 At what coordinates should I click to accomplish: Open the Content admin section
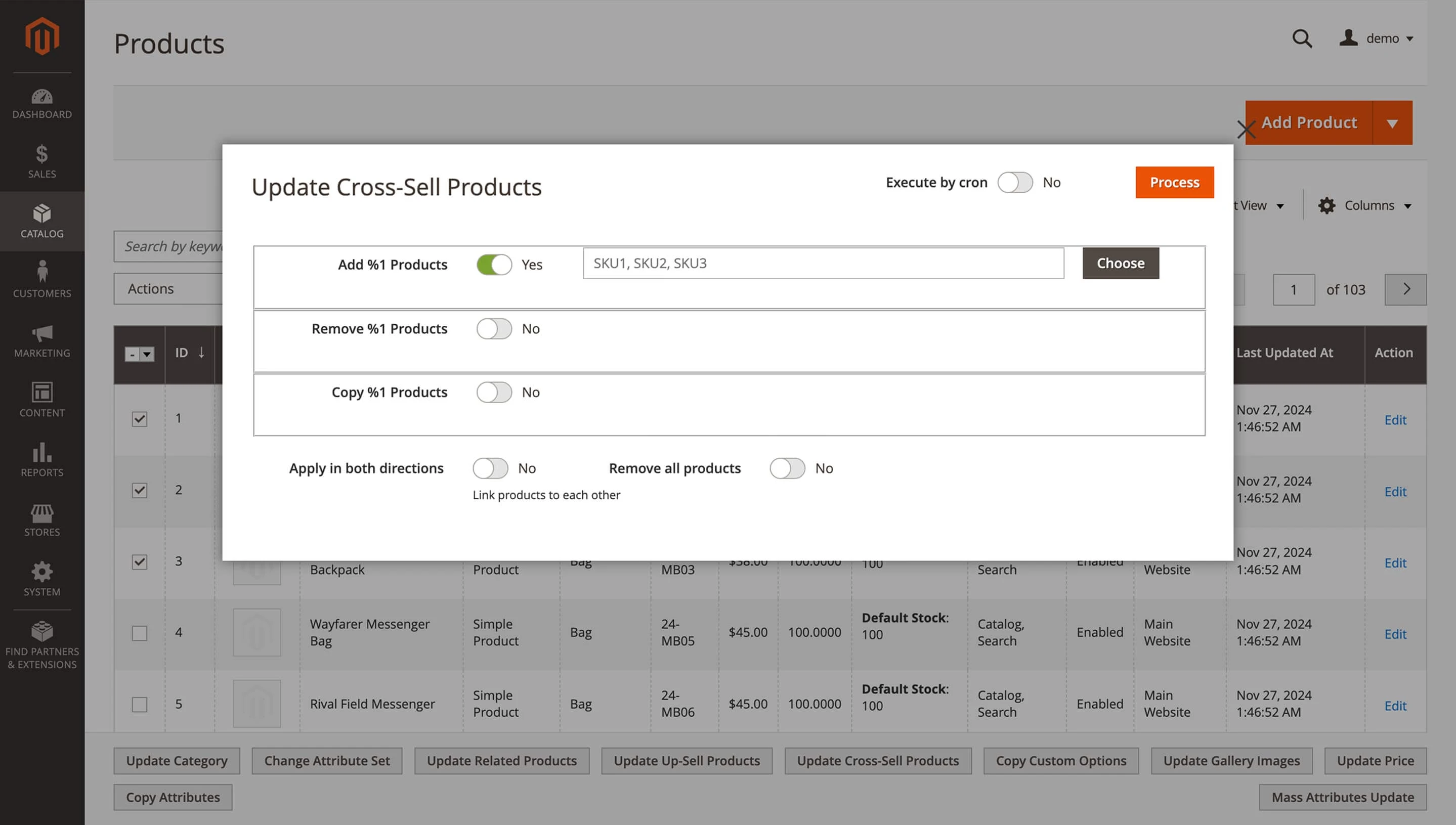tap(41, 400)
